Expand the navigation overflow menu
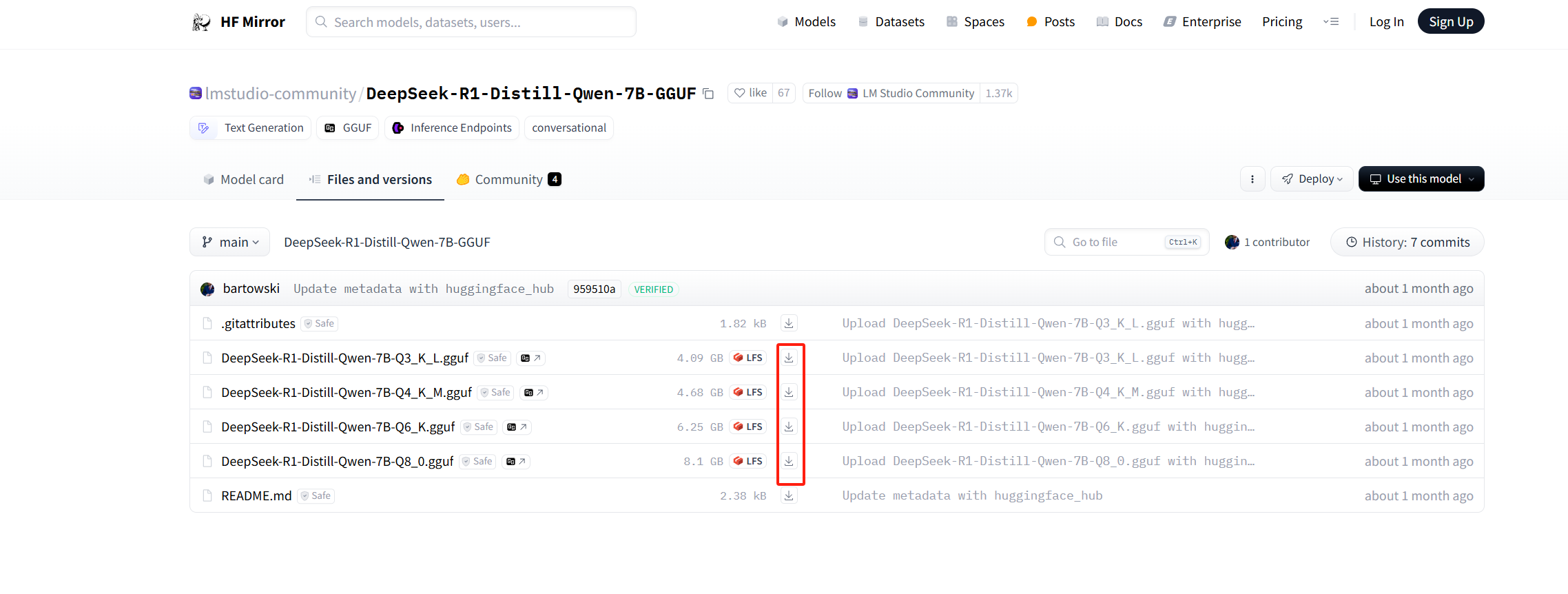 click(1331, 22)
